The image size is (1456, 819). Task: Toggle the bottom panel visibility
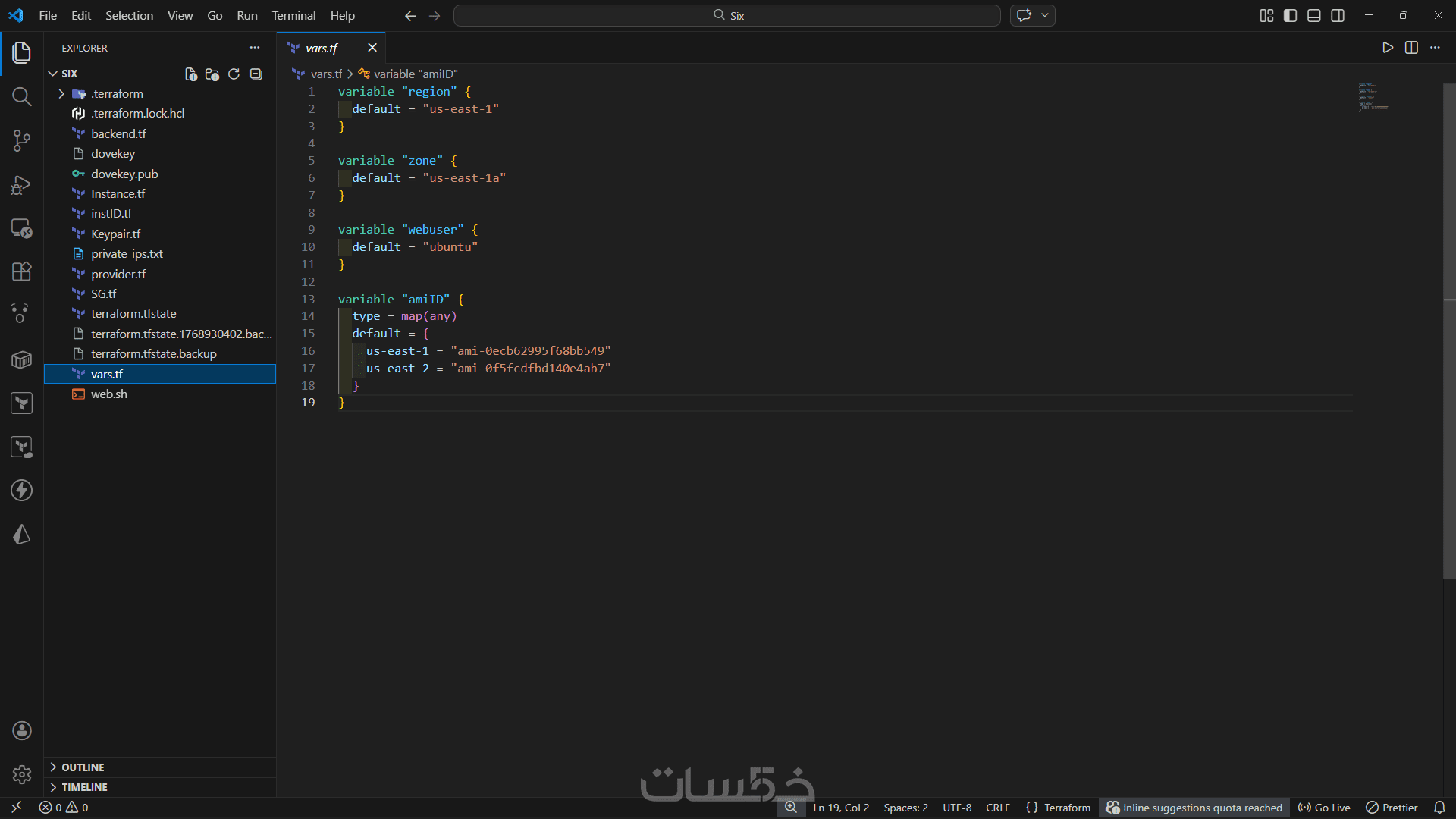[x=1314, y=15]
